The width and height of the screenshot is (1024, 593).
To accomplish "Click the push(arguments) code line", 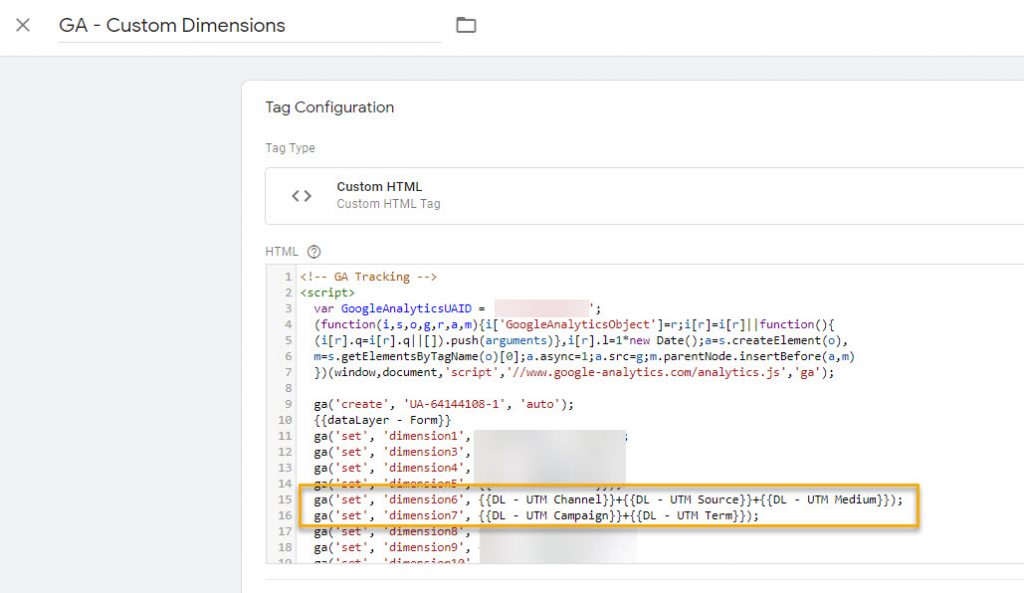I will click(581, 340).
